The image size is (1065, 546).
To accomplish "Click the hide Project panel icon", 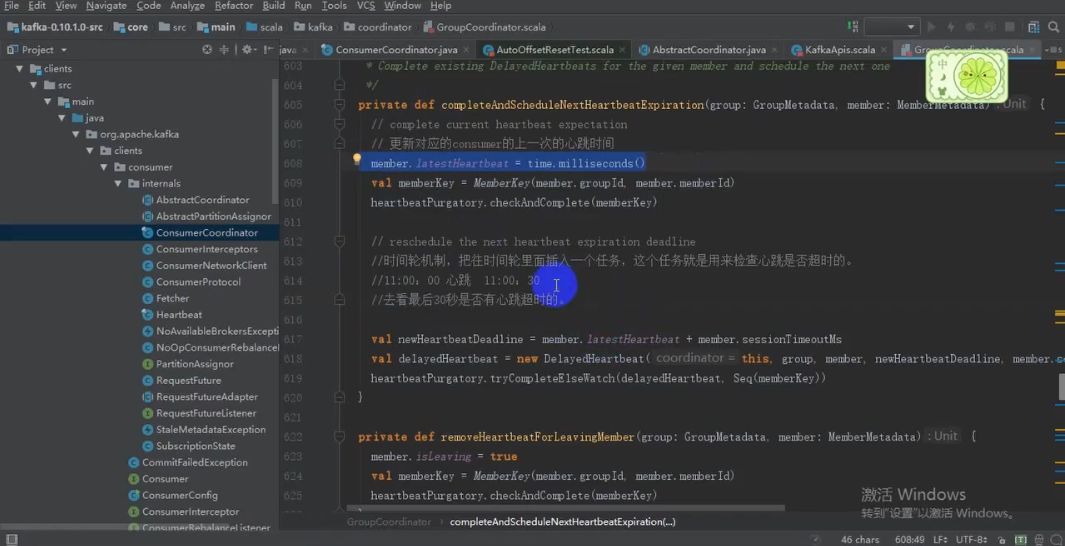I will tap(266, 50).
